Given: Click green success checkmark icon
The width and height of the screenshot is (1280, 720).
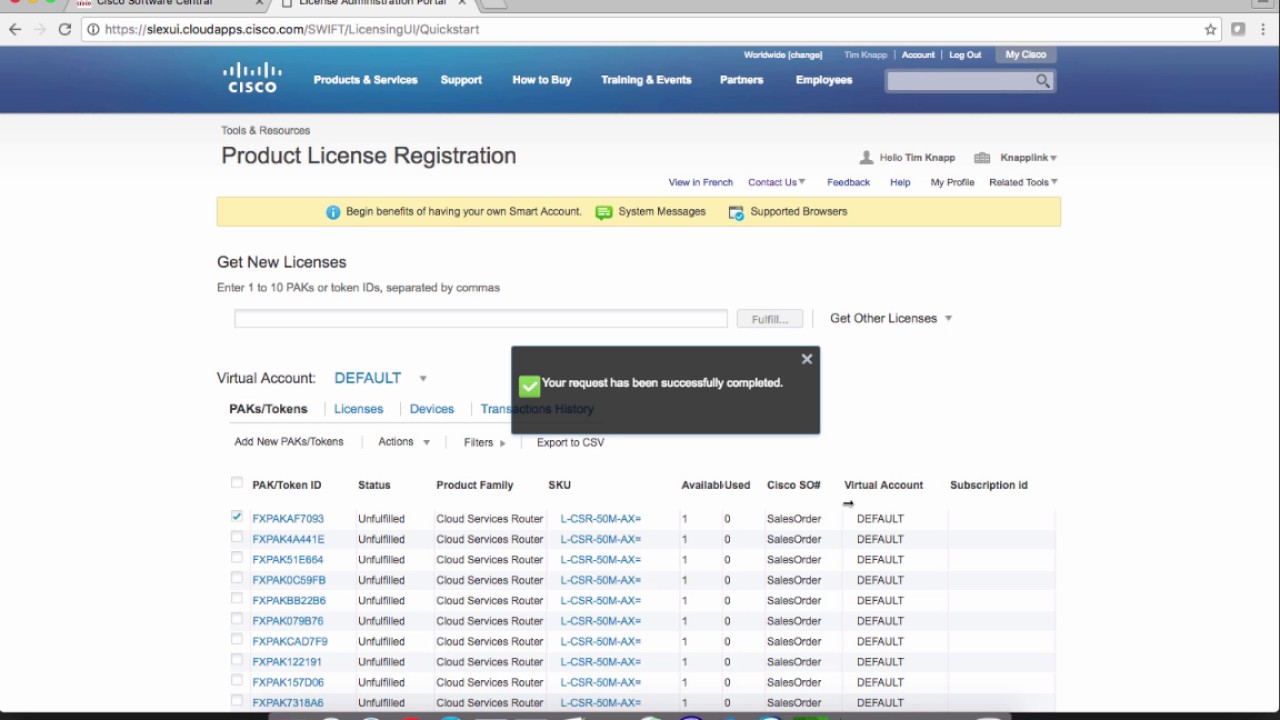Looking at the screenshot, I should (529, 385).
